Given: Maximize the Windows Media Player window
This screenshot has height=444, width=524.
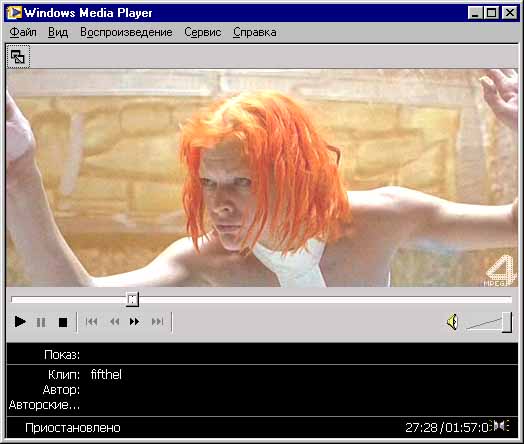Looking at the screenshot, I should [x=491, y=13].
